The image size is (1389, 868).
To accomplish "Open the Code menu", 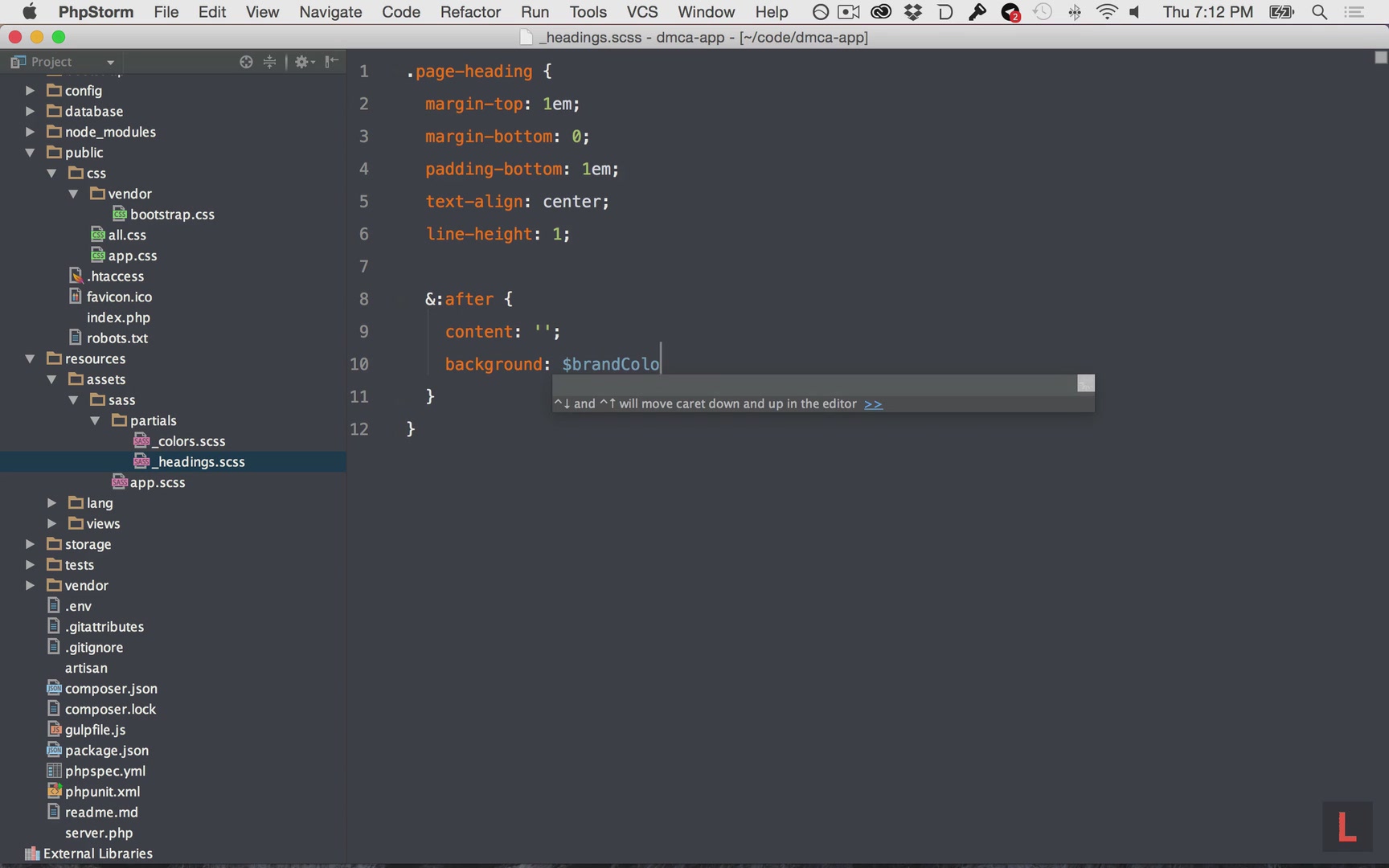I will click(401, 12).
